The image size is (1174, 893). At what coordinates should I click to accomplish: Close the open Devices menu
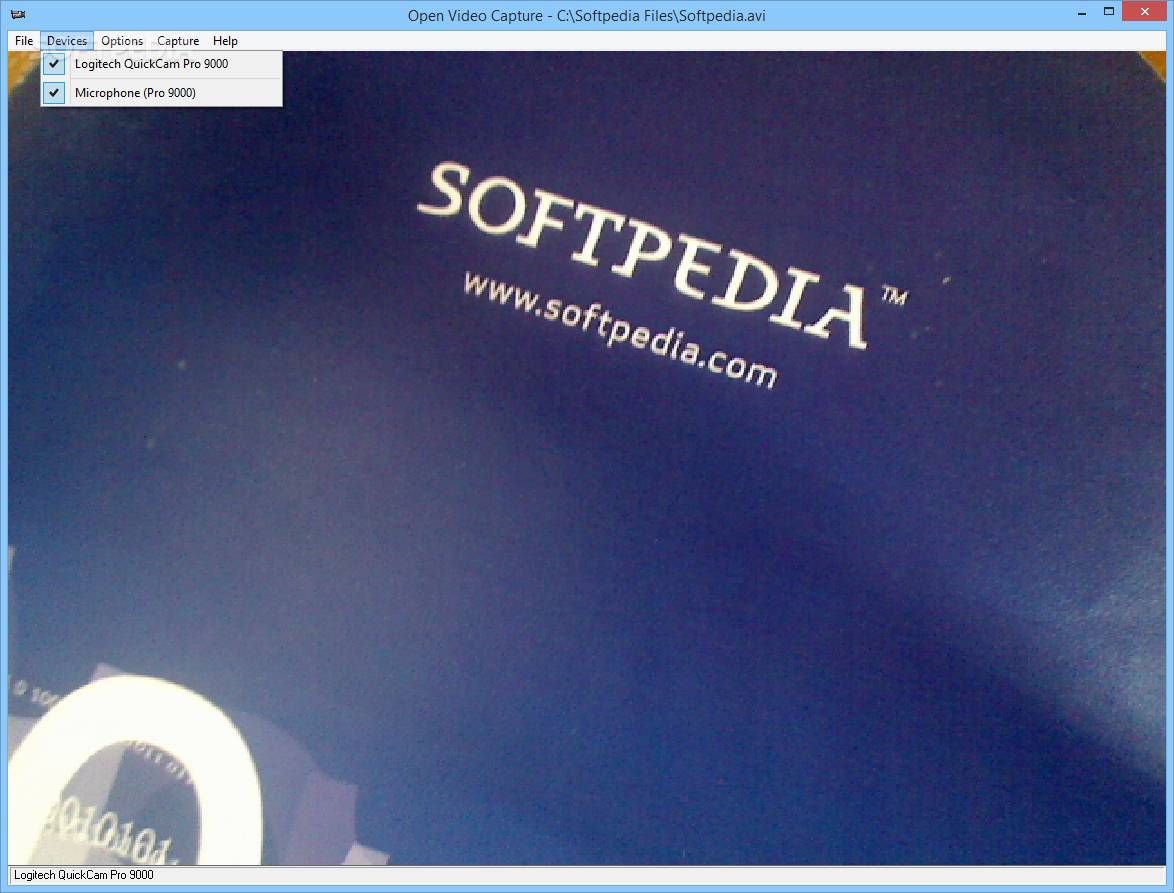[67, 40]
